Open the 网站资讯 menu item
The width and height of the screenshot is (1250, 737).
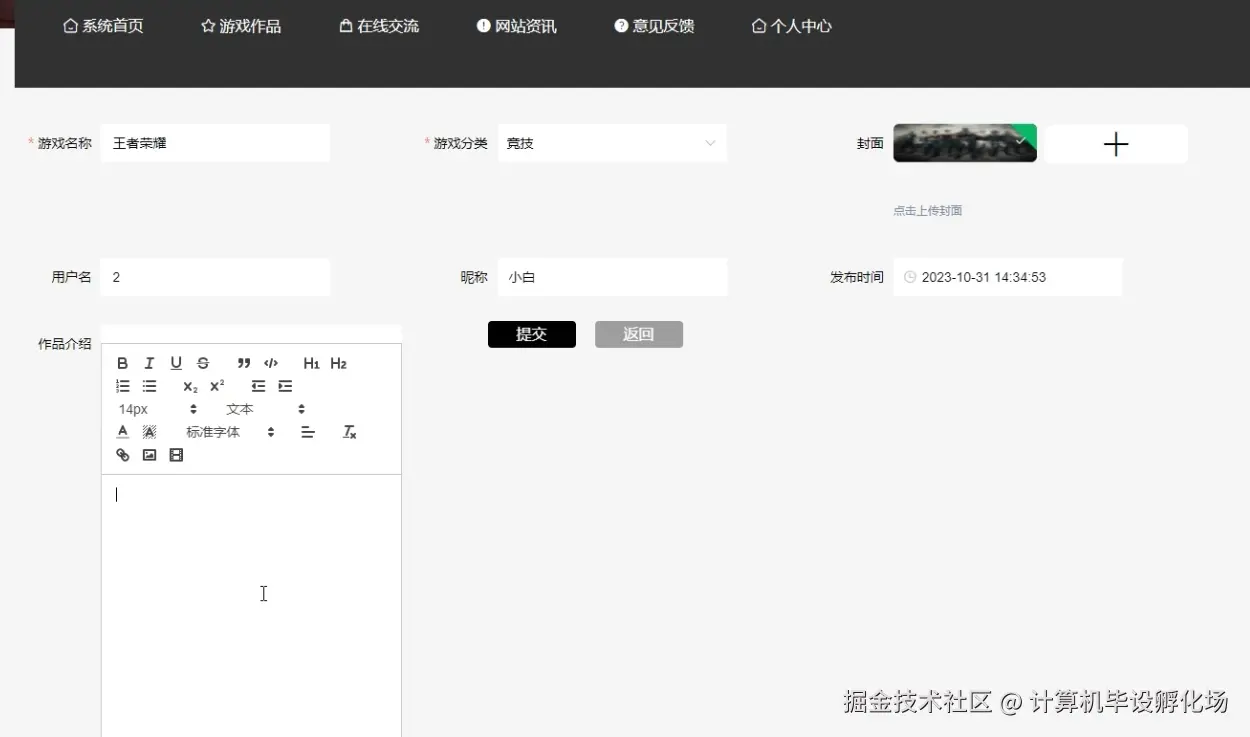[x=516, y=25]
